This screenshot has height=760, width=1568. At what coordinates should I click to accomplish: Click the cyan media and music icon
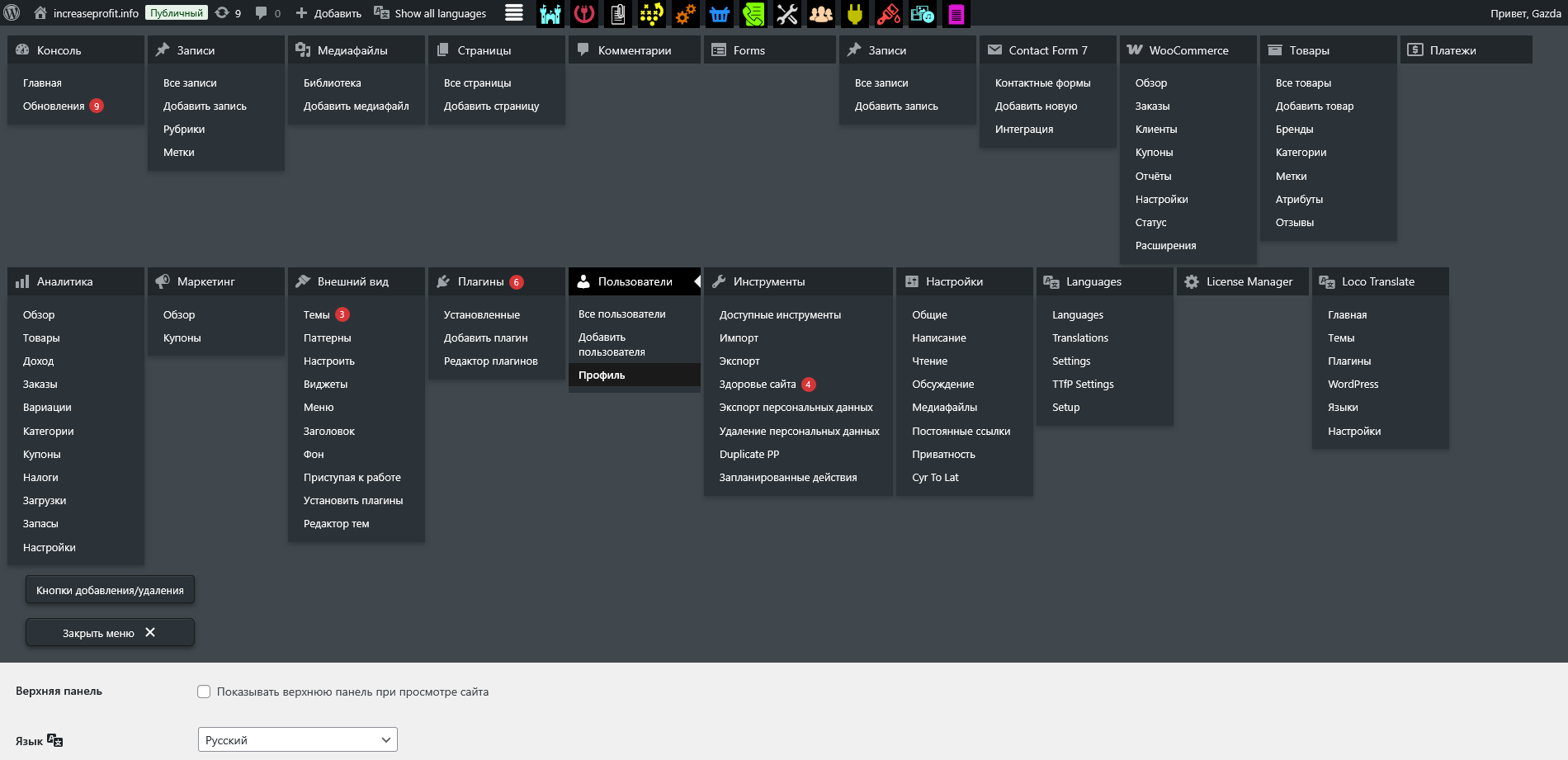coord(923,13)
